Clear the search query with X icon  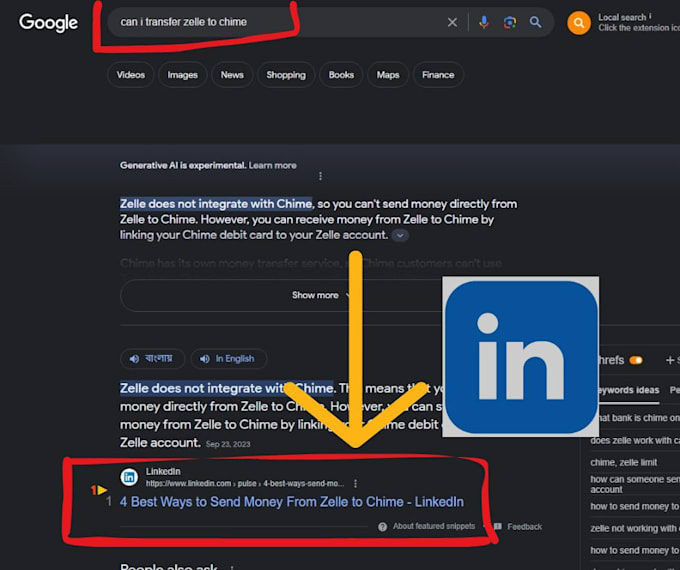(x=452, y=22)
